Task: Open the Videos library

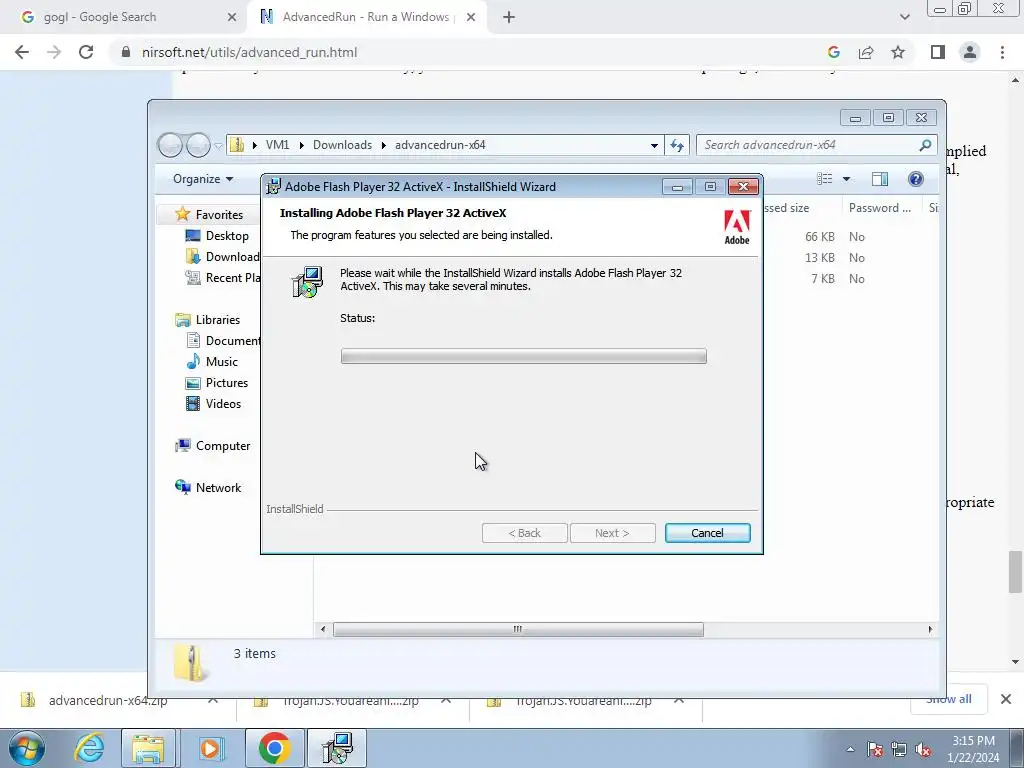Action: coord(214,404)
